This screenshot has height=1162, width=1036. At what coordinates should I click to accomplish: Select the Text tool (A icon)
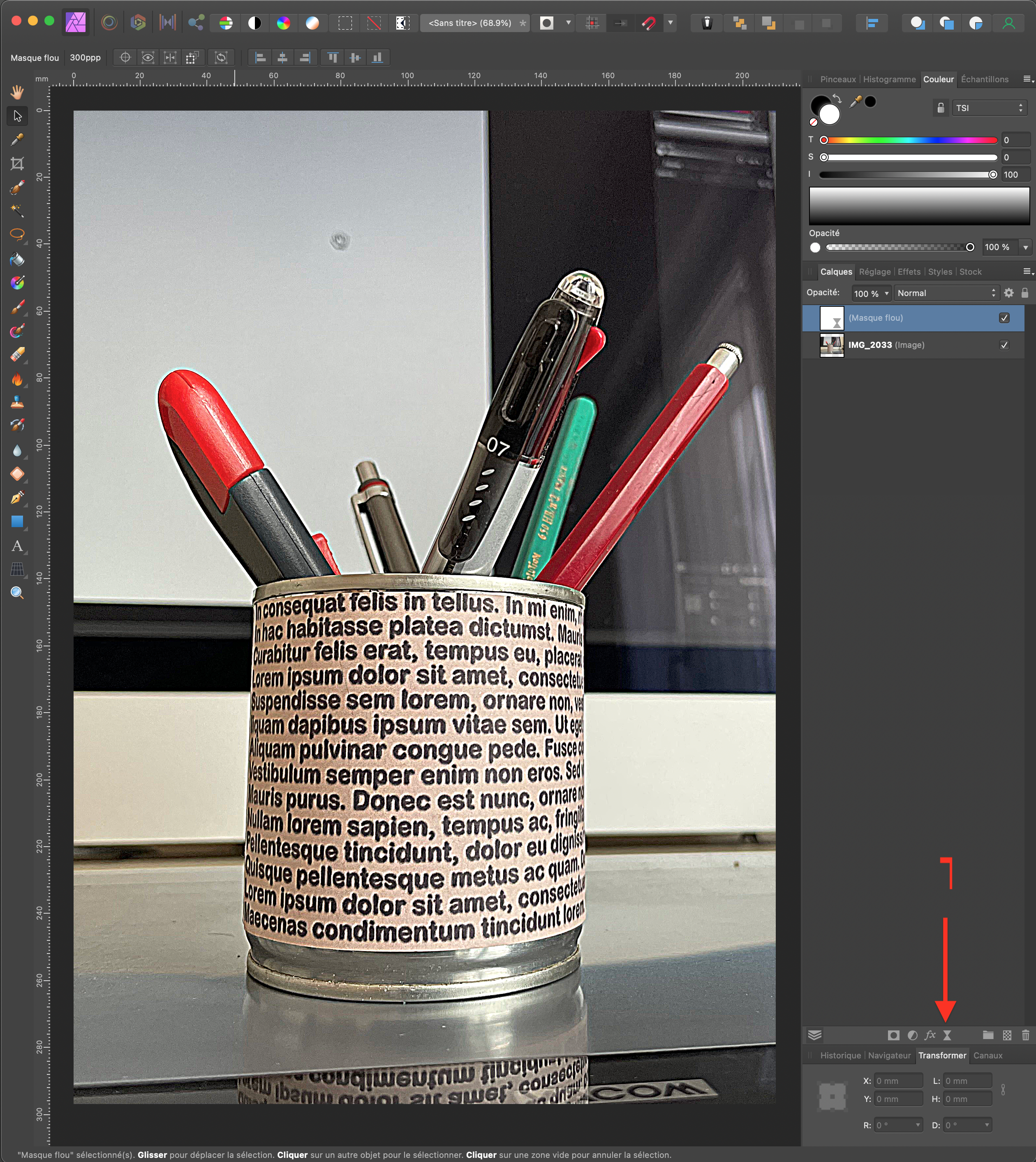pyautogui.click(x=17, y=546)
